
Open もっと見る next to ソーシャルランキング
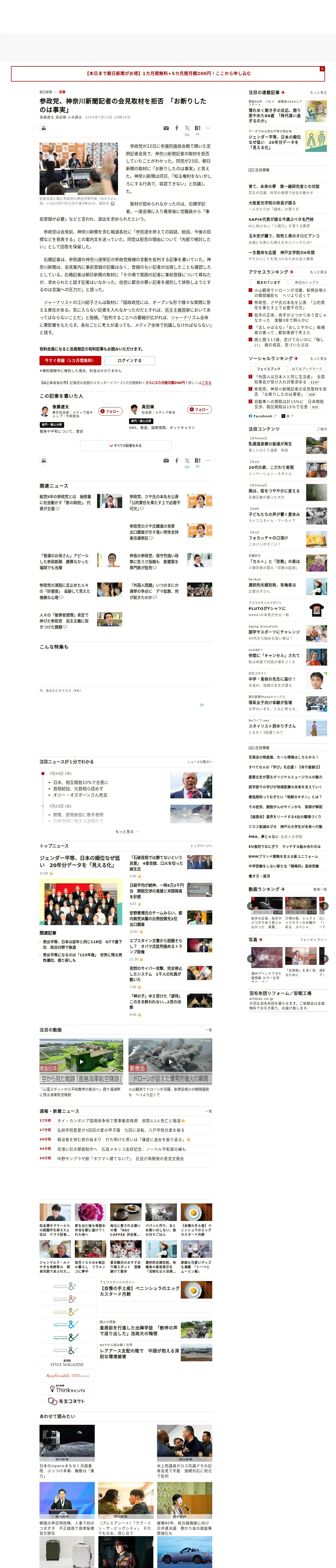(x=318, y=359)
